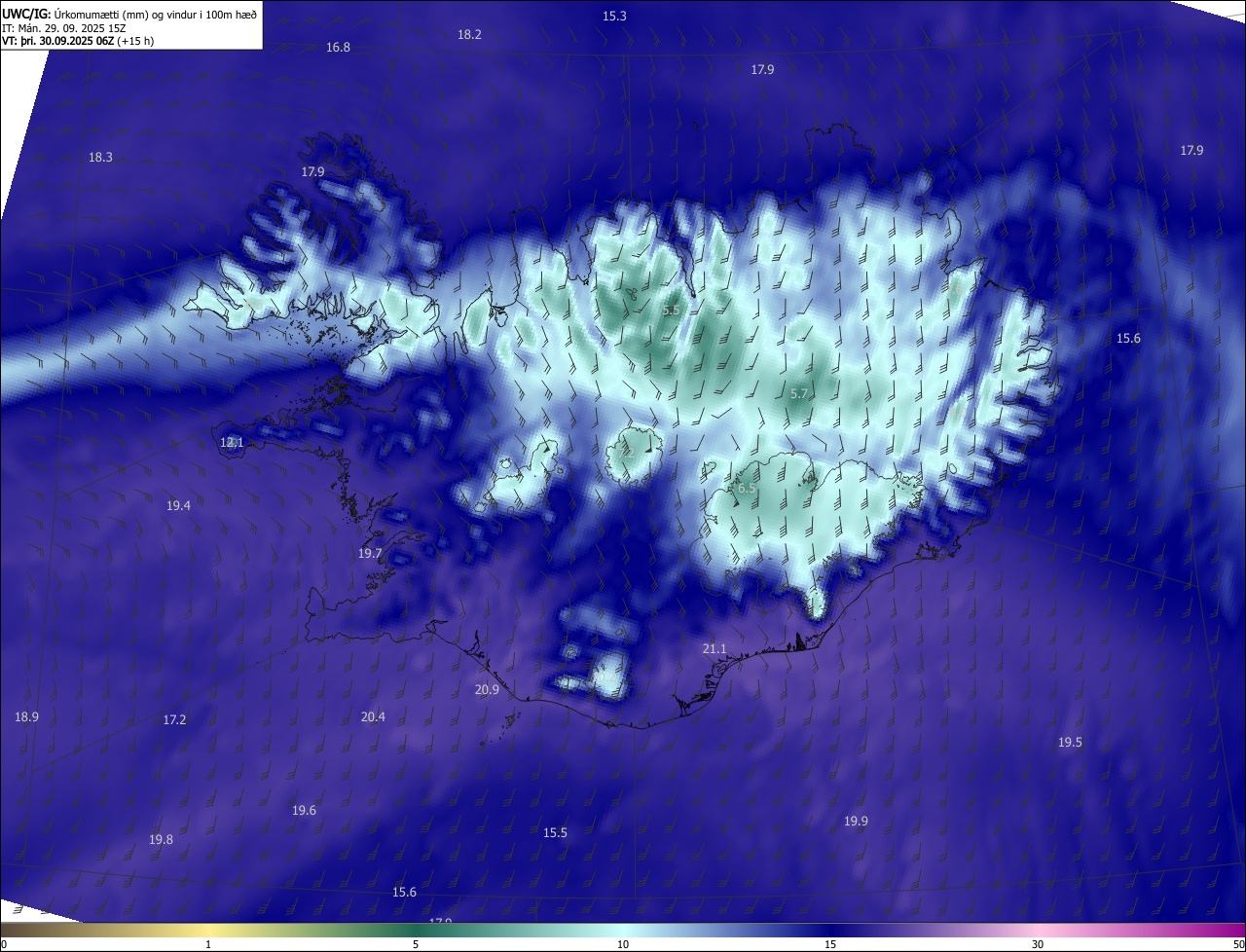Select the 19.5 value label
Image resolution: width=1246 pixels, height=952 pixels.
pyautogui.click(x=1070, y=742)
